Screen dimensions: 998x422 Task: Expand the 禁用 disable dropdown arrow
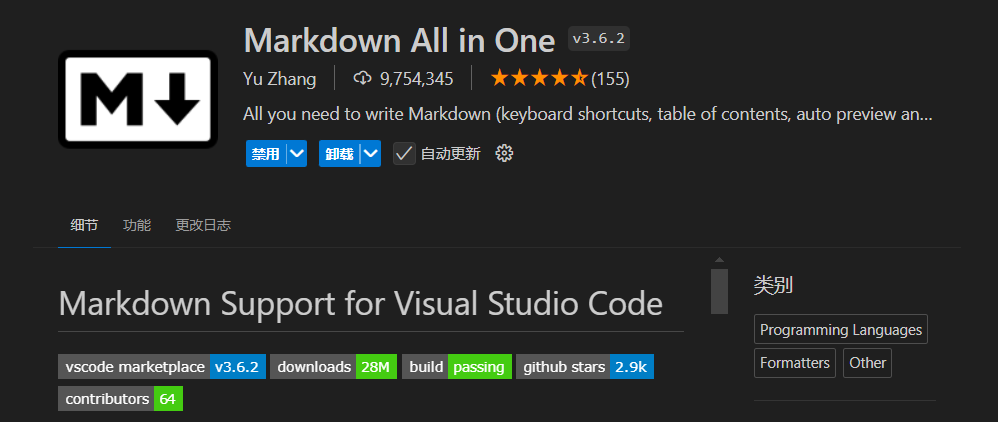click(296, 154)
